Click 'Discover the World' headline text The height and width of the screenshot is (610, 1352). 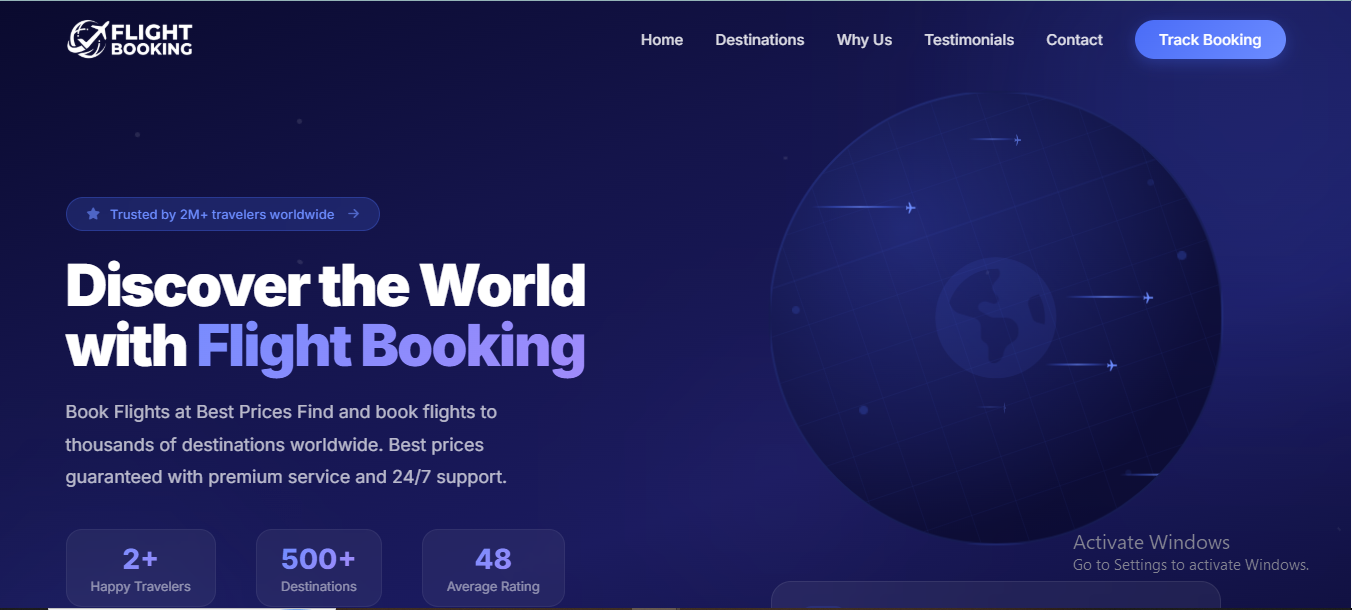coord(326,286)
